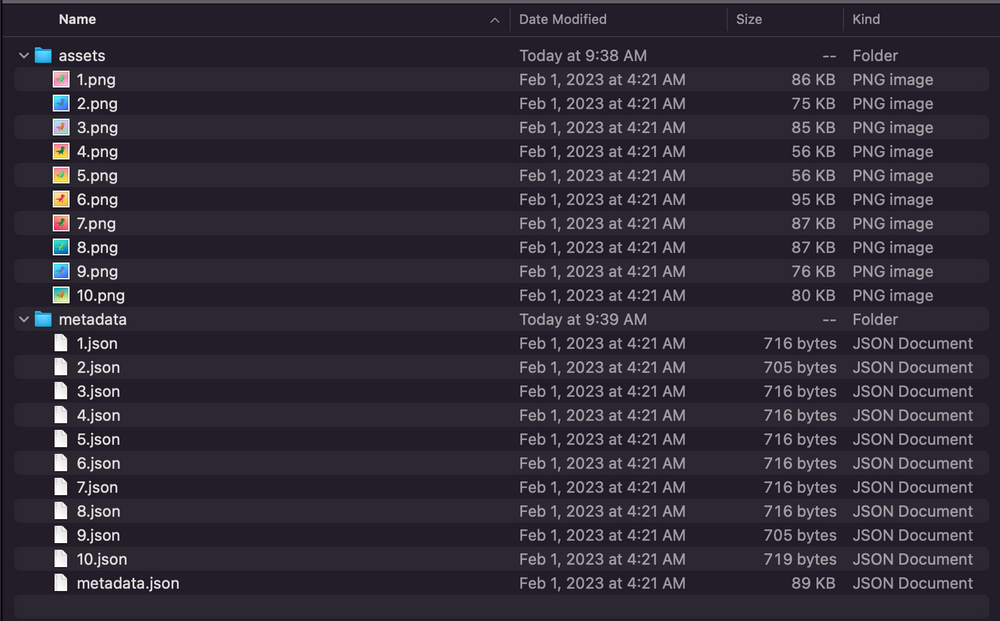Select the 1.png thumbnail icon
Image resolution: width=1000 pixels, height=621 pixels.
[x=61, y=80]
